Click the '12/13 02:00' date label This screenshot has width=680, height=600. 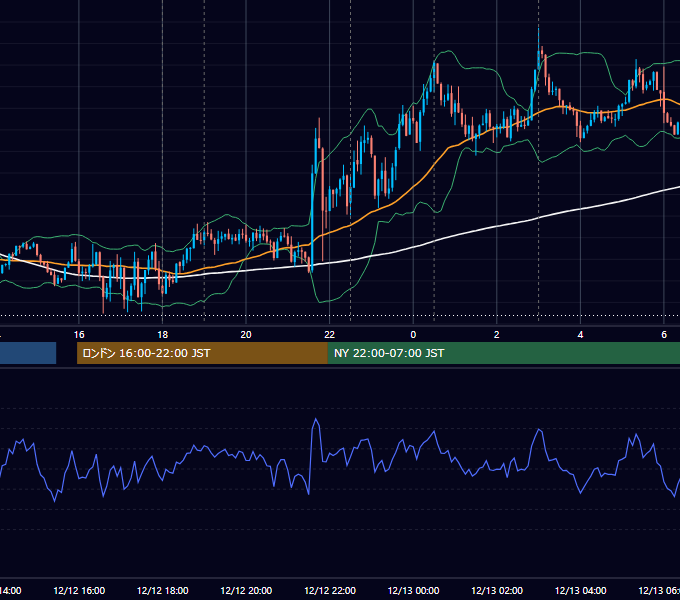(497, 590)
